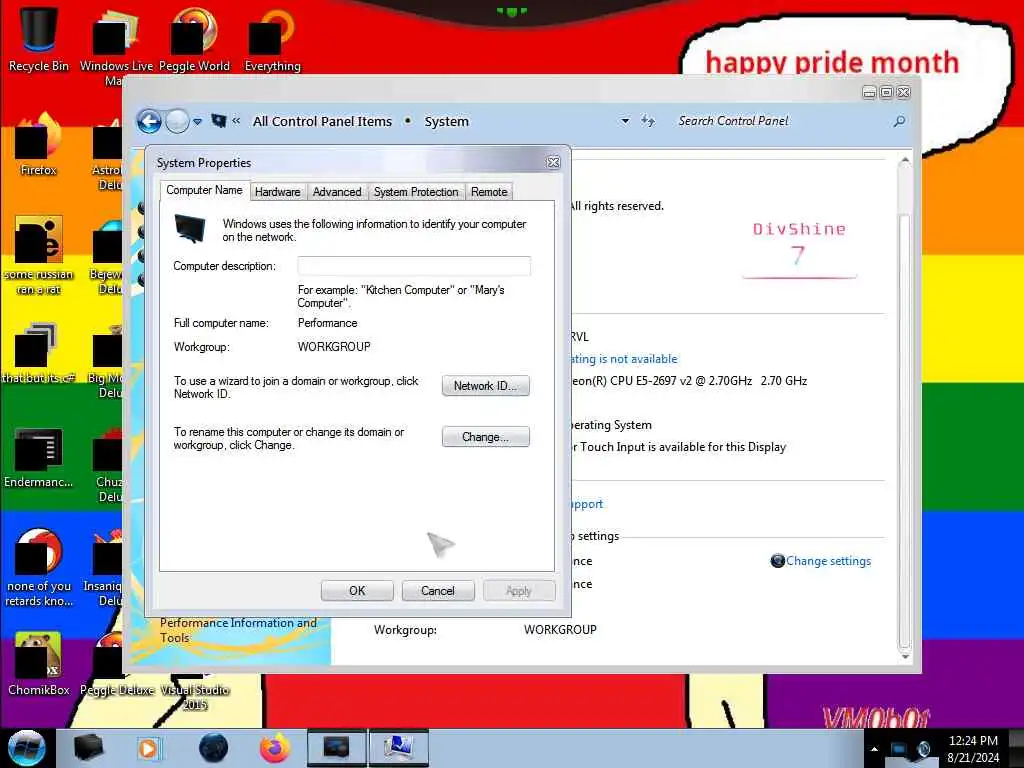Screen dimensions: 1024x768
Task: Click the Change... button
Action: coord(485,436)
